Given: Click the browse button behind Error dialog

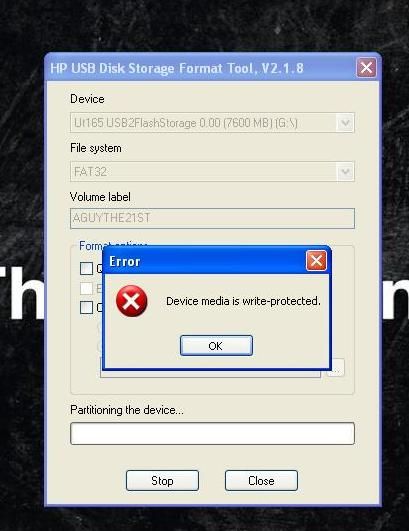Looking at the screenshot, I should [337, 368].
